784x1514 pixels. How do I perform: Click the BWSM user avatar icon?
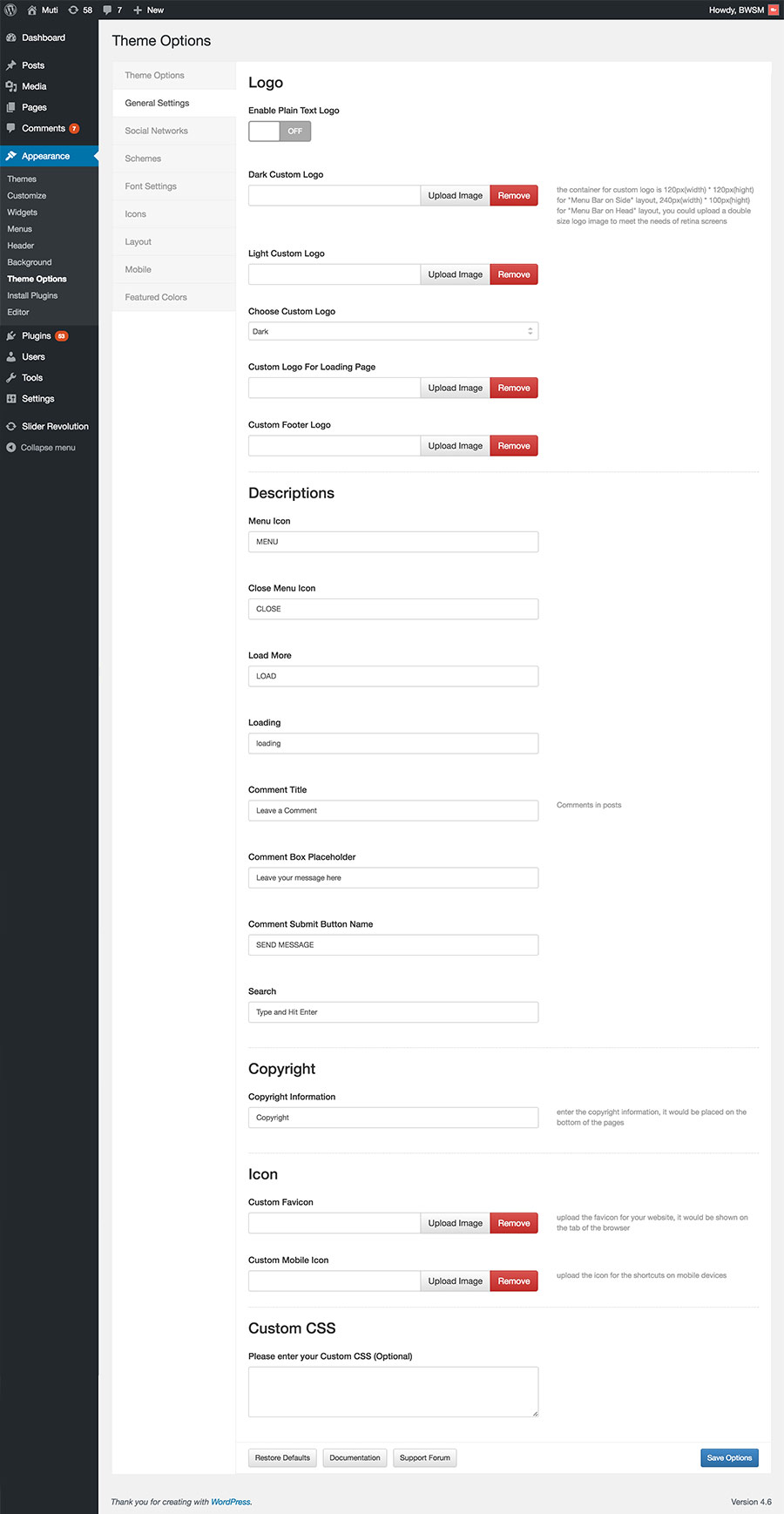(773, 10)
